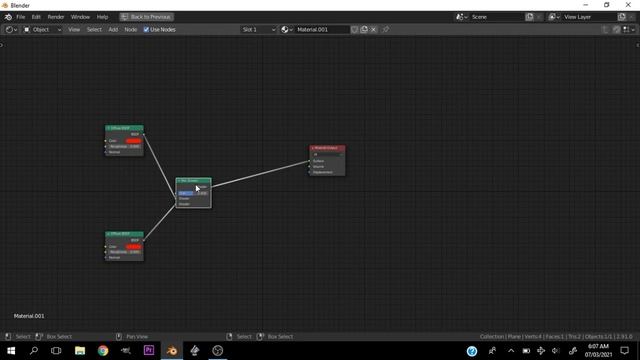Switch to Blender taskbar icon
Screen dimensions: 640x360
tap(172, 351)
